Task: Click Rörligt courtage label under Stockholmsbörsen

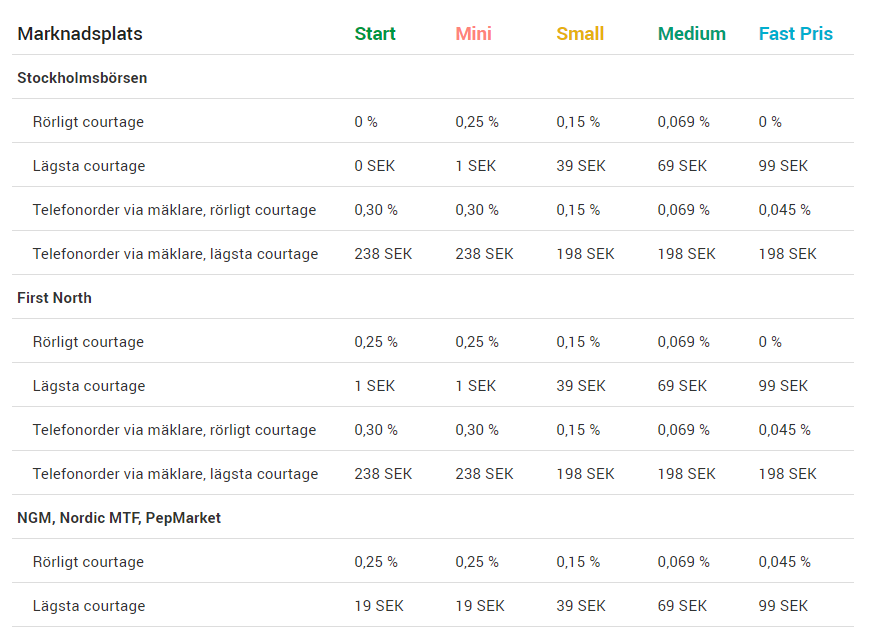Action: click(x=88, y=122)
